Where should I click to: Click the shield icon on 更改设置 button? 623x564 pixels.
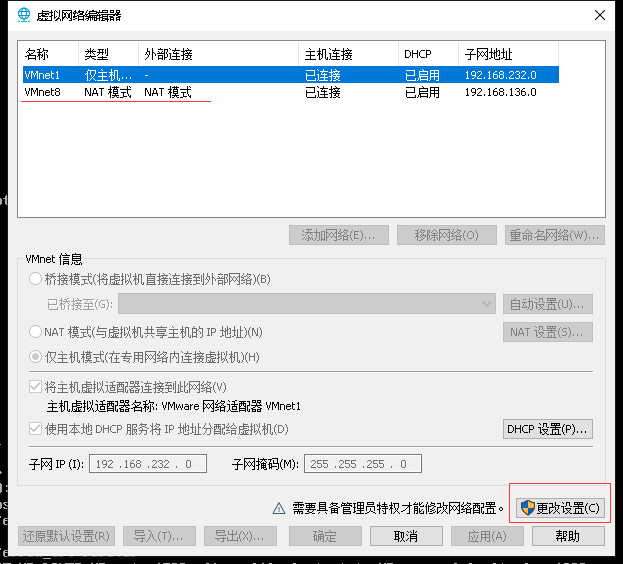point(528,508)
